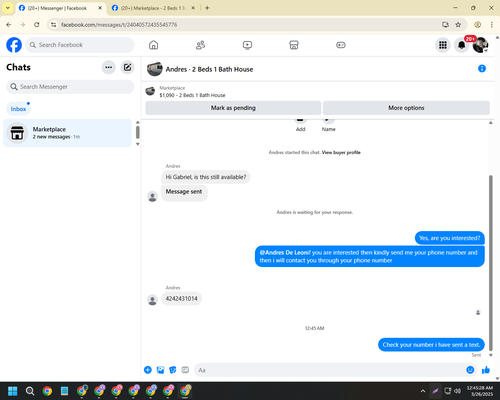Screen dimensions: 500x400
Task: Open the View buyer profile link
Action: (x=341, y=152)
